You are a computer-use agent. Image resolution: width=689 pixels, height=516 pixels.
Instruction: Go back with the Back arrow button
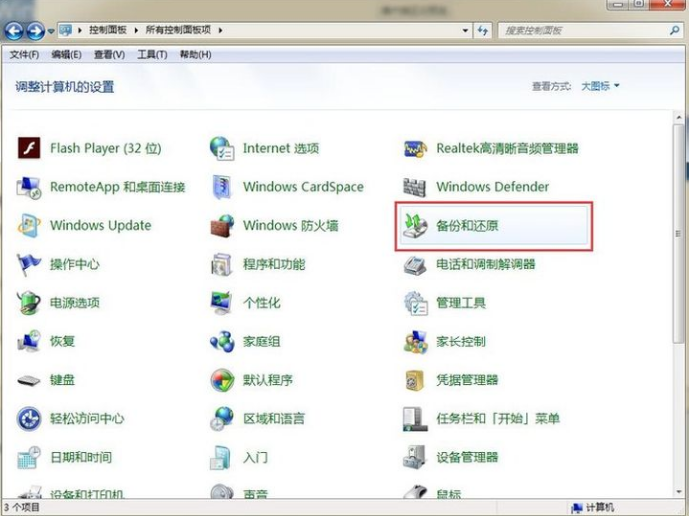13,31
